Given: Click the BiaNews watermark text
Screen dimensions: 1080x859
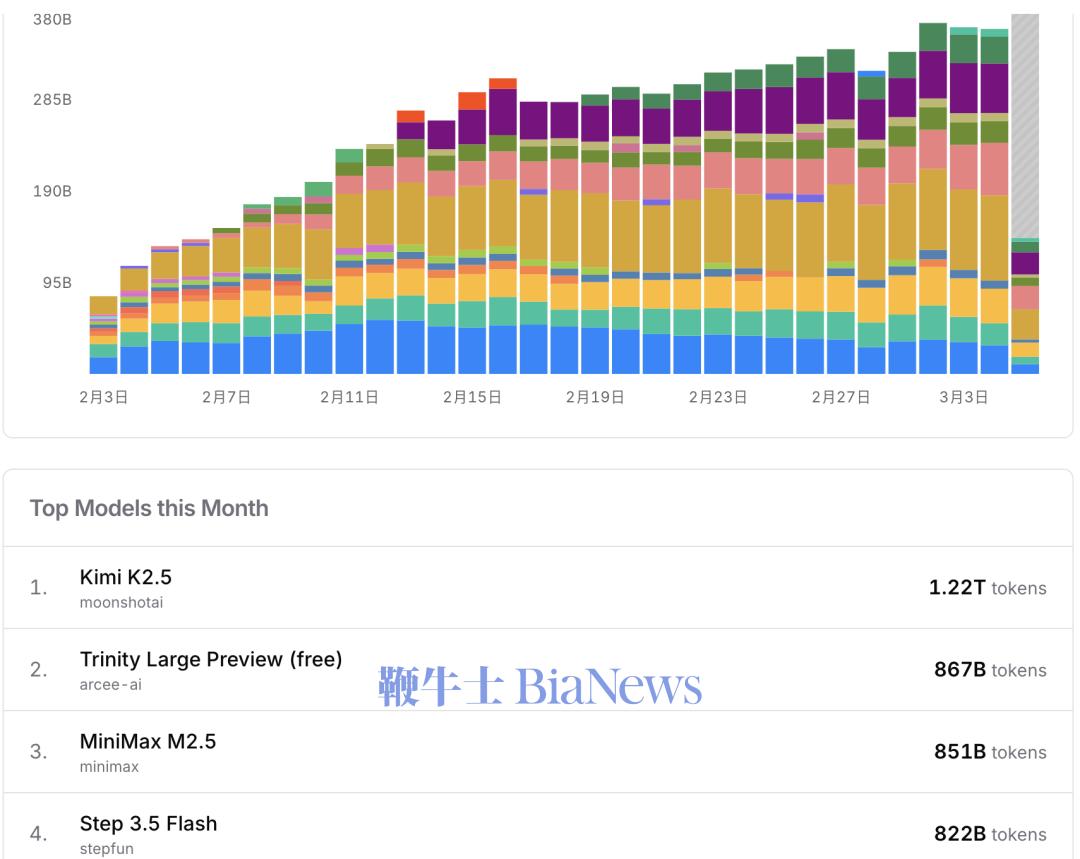Looking at the screenshot, I should (540, 687).
